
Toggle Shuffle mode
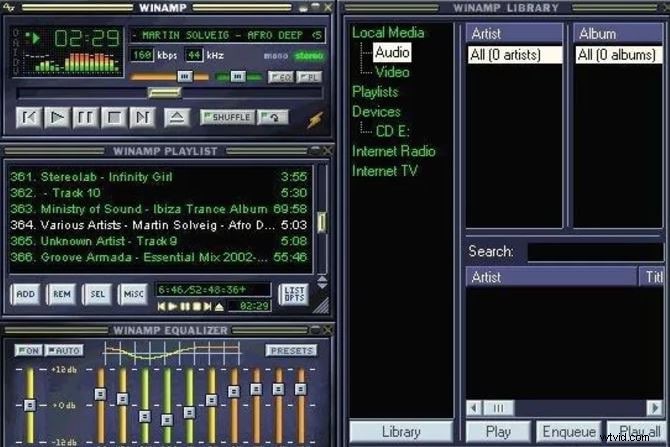coord(227,117)
